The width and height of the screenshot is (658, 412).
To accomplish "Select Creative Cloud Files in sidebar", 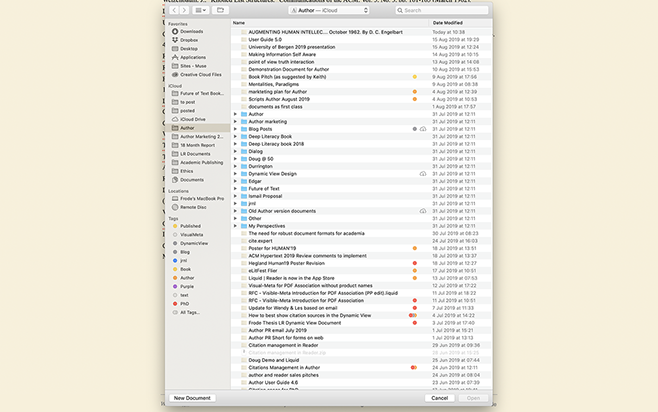I will (x=201, y=74).
